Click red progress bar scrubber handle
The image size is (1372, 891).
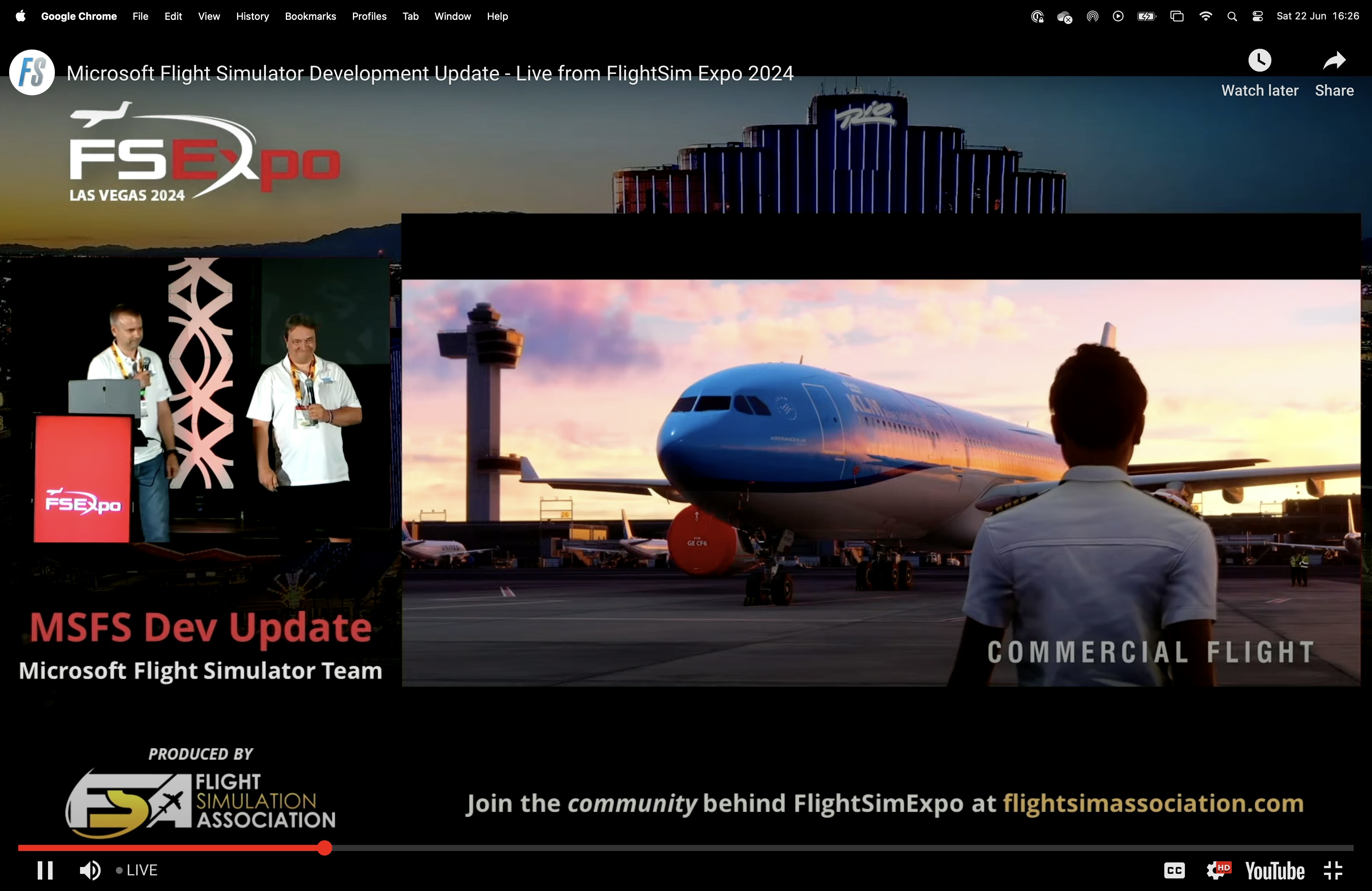pos(325,848)
